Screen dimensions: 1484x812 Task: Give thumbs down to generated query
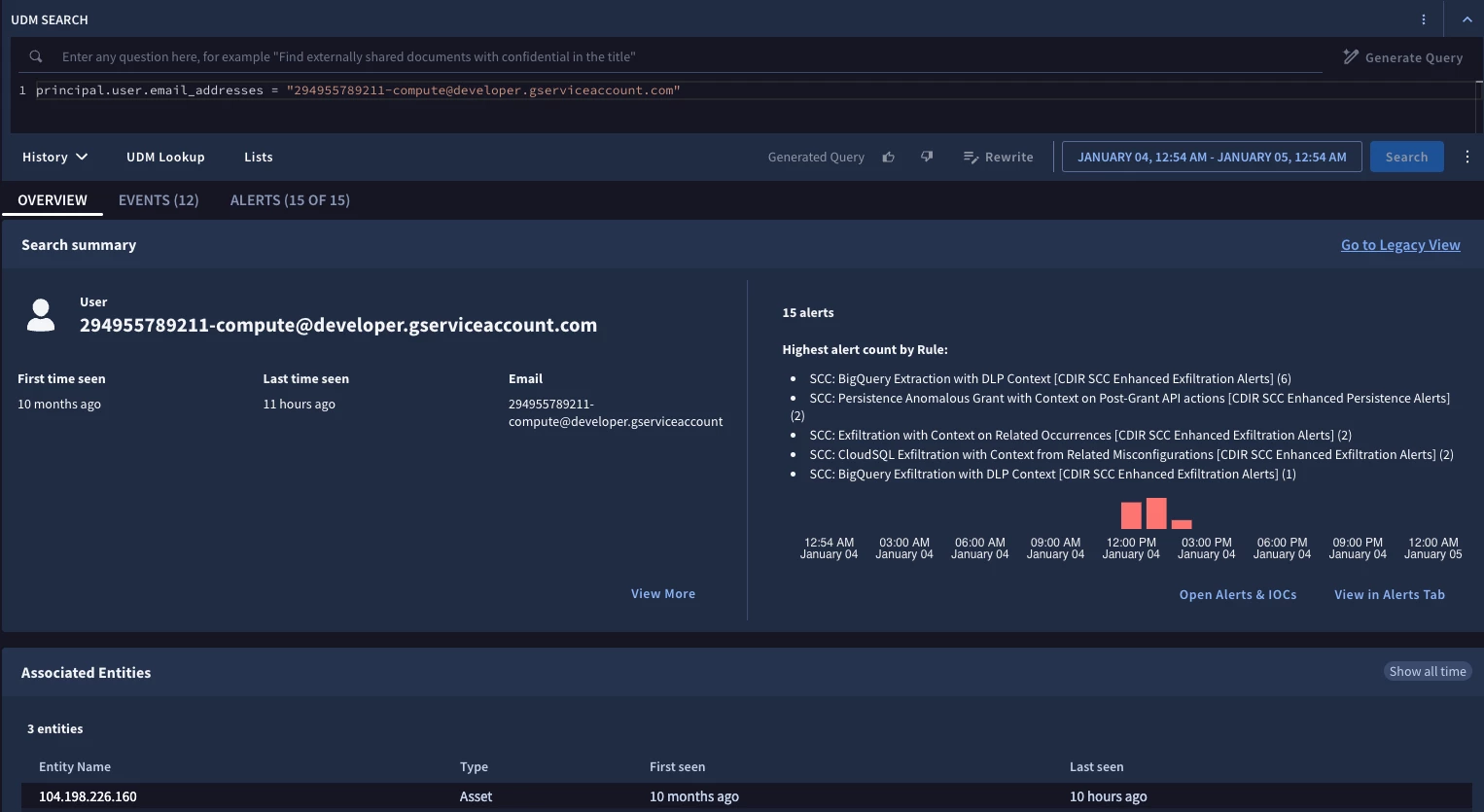pos(927,157)
